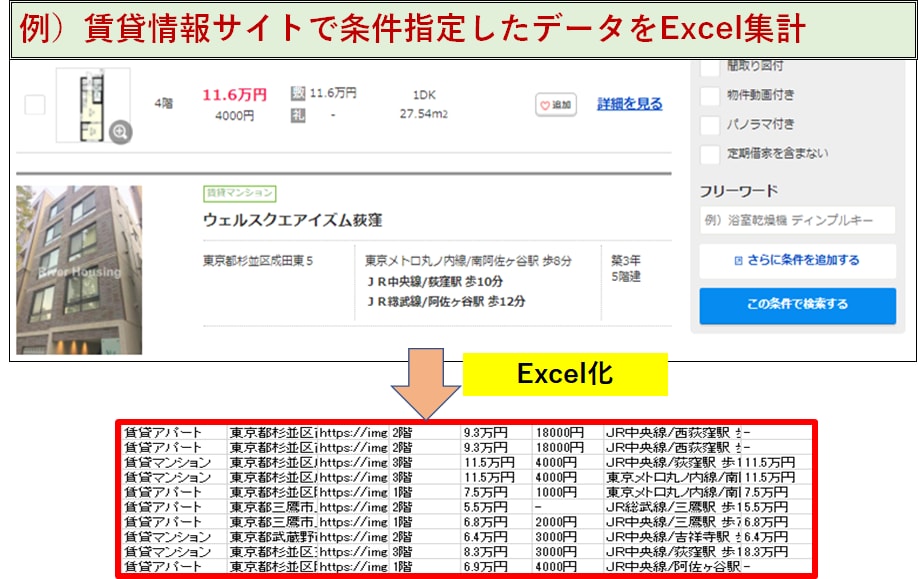Enable the パノラマ付き checkbox
The width and height of the screenshot is (918, 579).
[710, 125]
